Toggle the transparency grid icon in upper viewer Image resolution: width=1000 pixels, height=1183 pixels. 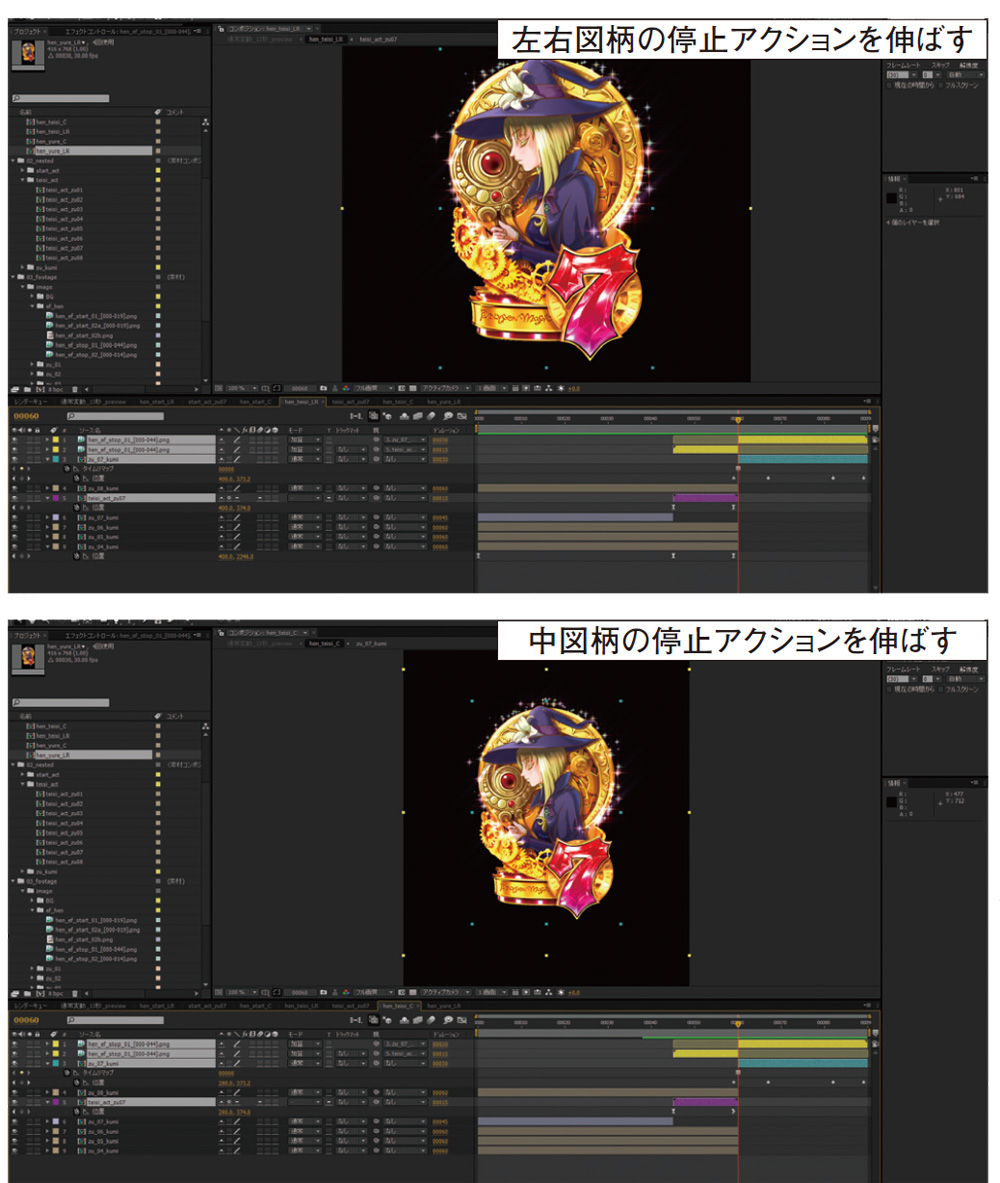pyautogui.click(x=413, y=389)
